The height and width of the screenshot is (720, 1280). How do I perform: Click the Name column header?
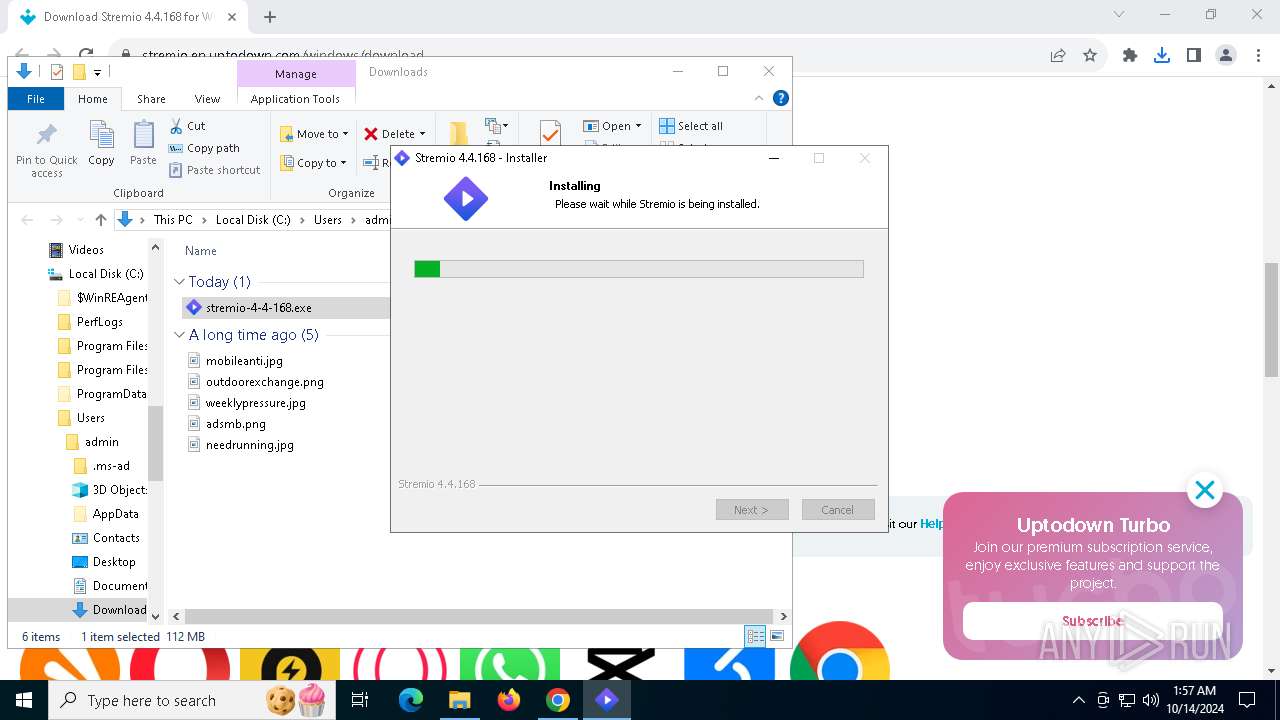coord(201,251)
